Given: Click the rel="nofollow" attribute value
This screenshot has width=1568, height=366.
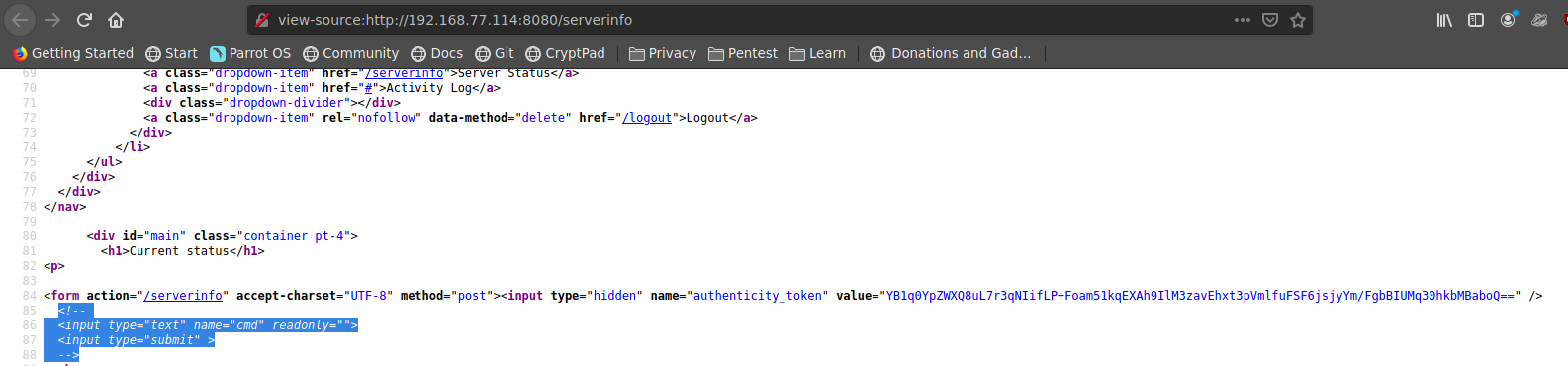Looking at the screenshot, I should coord(390,118).
